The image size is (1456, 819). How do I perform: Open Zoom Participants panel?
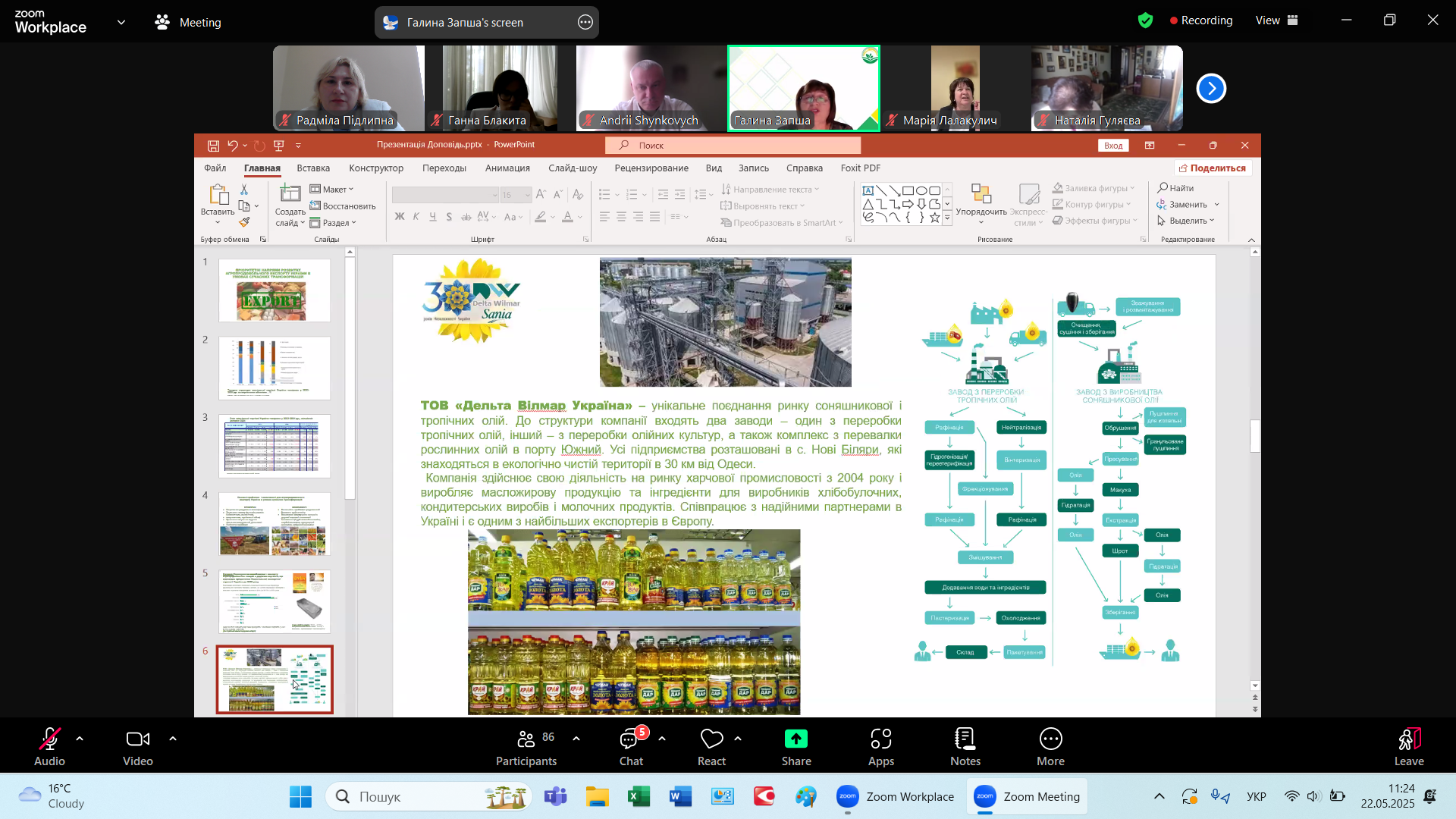point(526,747)
